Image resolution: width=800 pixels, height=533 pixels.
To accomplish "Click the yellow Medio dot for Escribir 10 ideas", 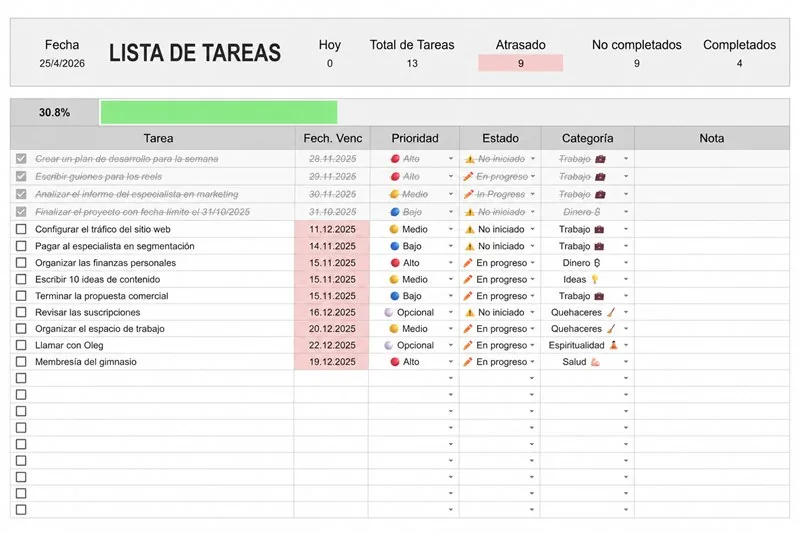I will 394,280.
